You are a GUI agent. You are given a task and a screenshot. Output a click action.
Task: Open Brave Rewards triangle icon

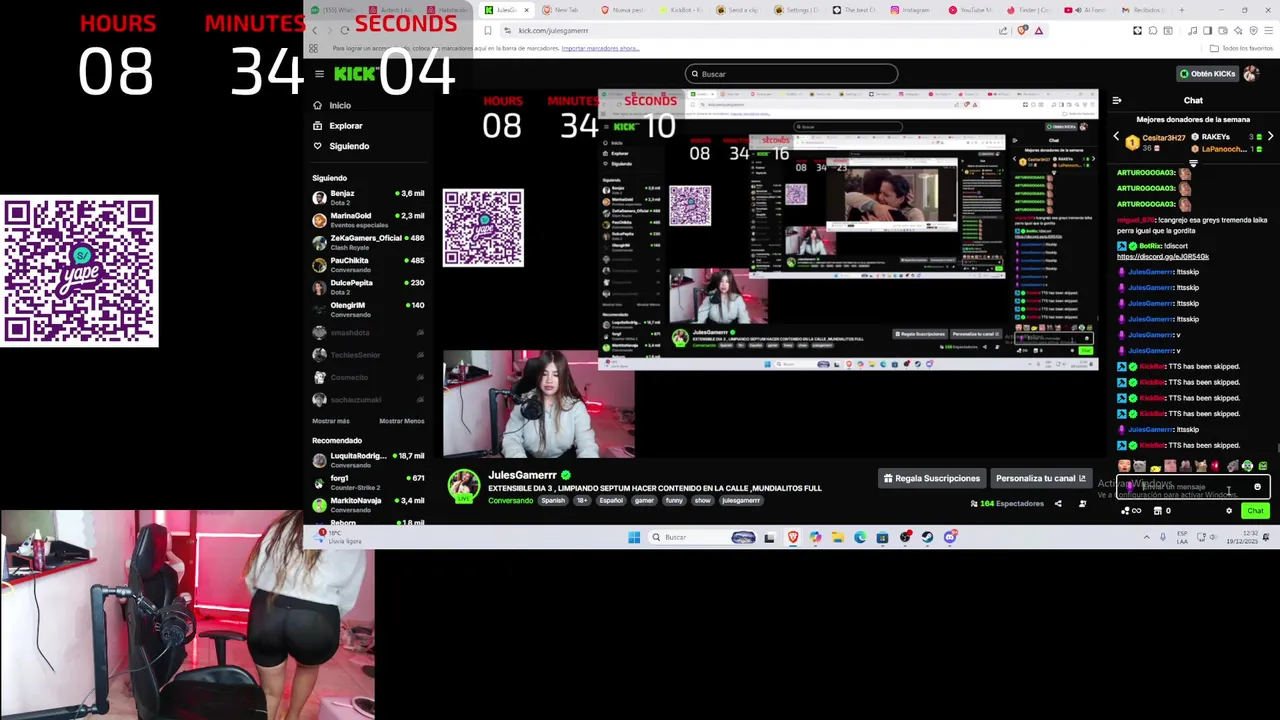click(1039, 31)
